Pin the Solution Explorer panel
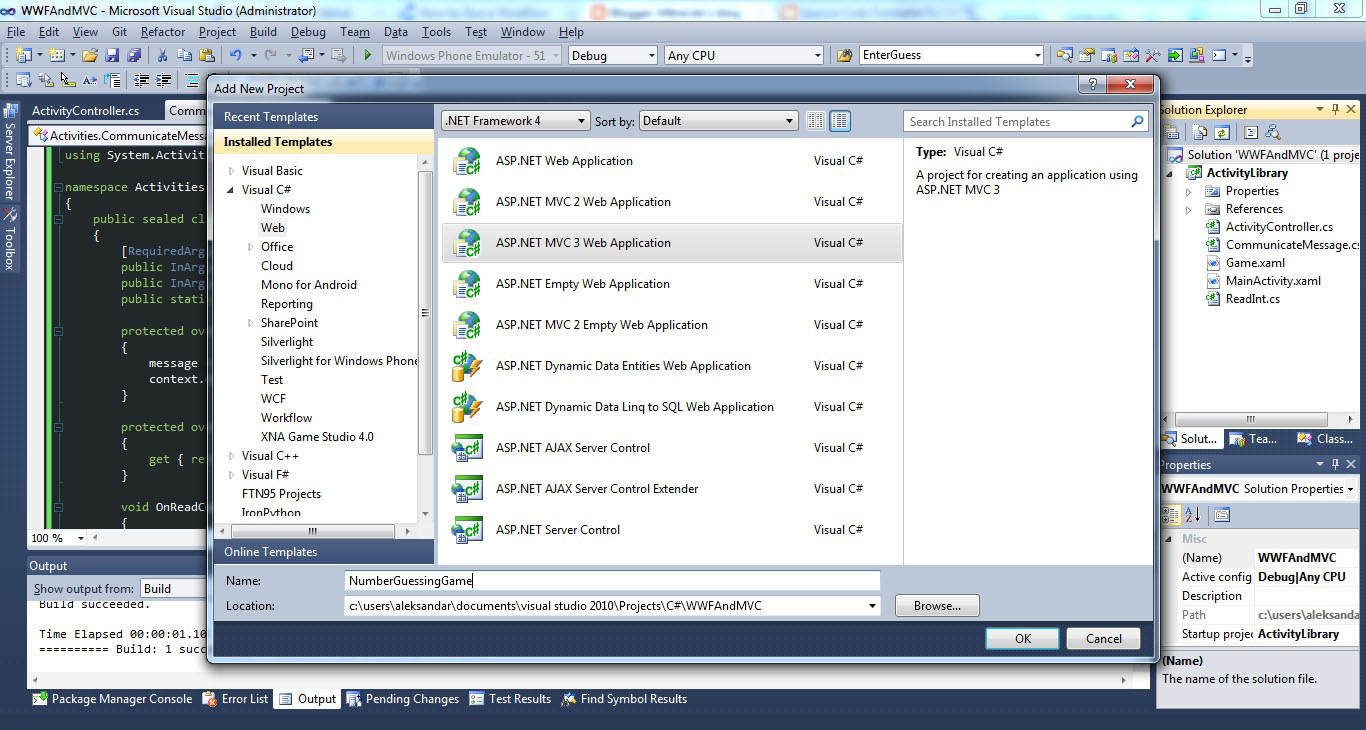The height and width of the screenshot is (730, 1366). pyautogui.click(x=1335, y=109)
